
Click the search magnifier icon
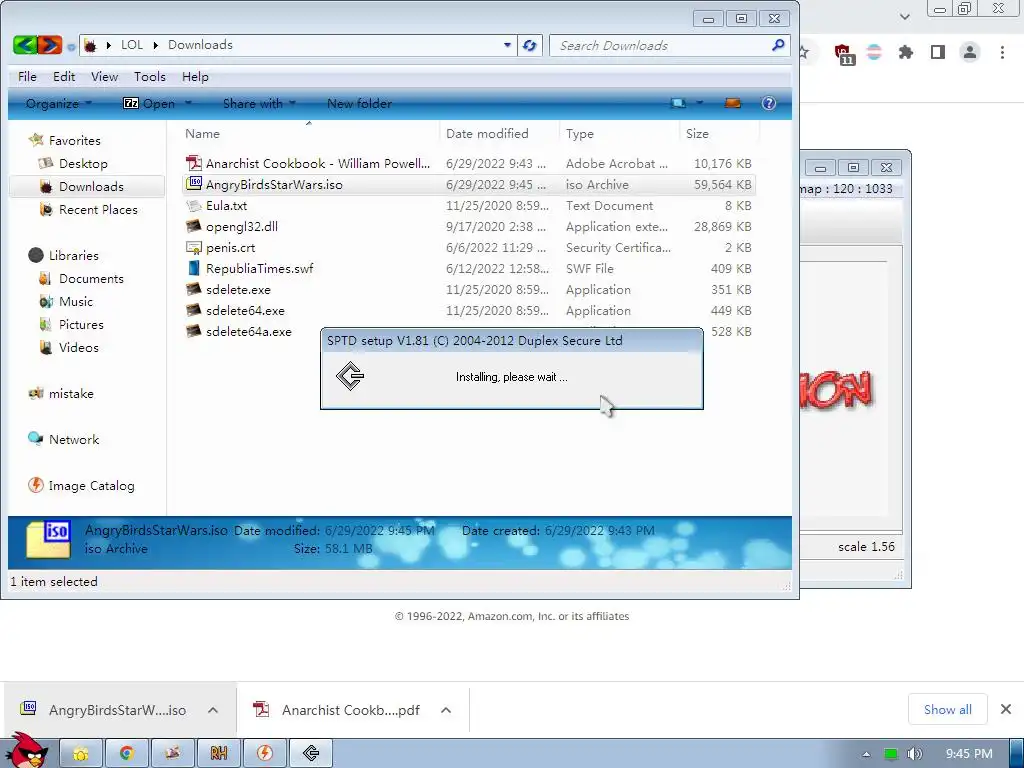(777, 45)
